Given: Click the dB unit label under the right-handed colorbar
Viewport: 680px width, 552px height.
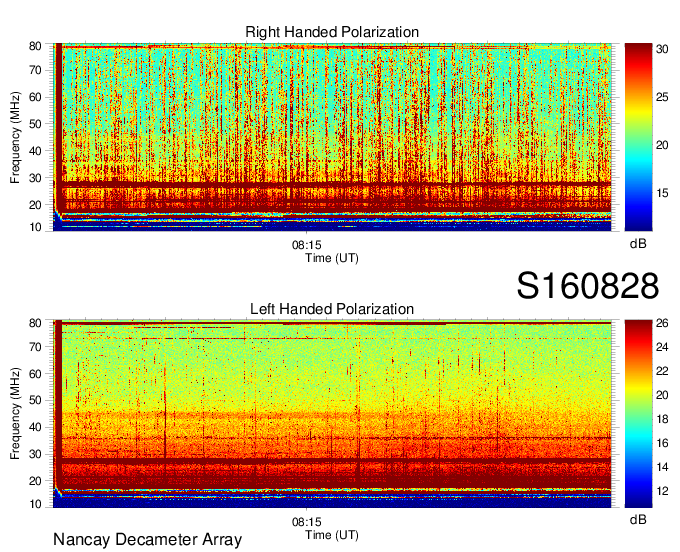Looking at the screenshot, I should pos(638,244).
